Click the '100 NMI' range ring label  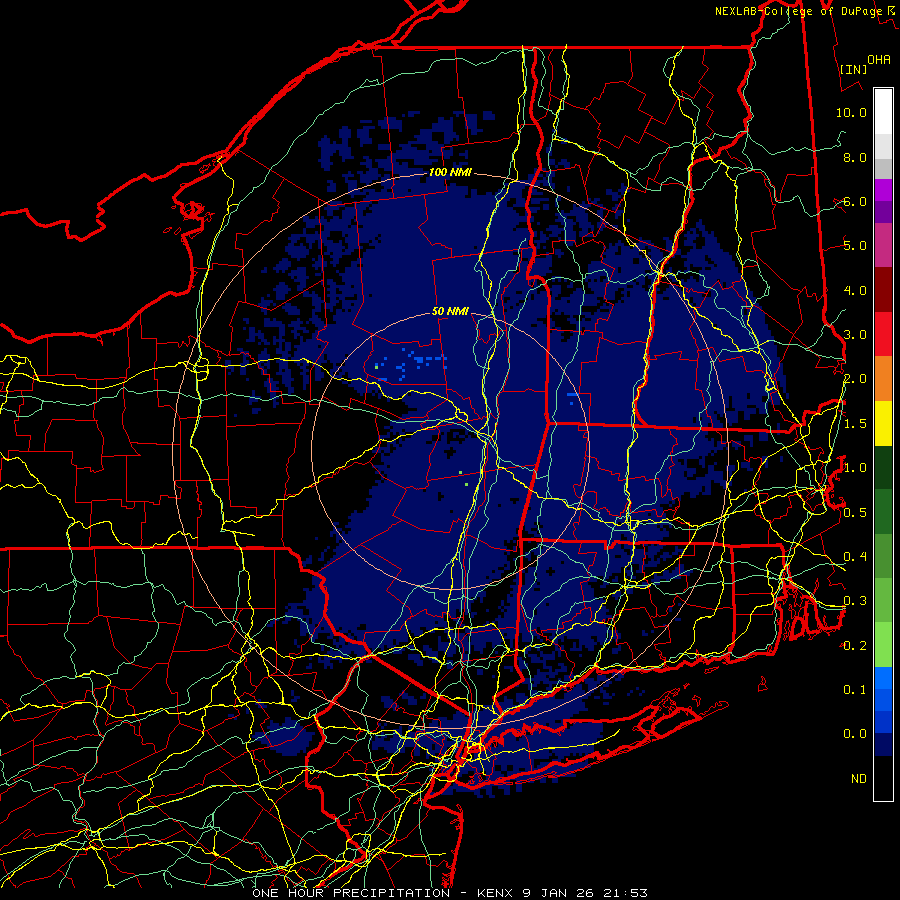450,172
